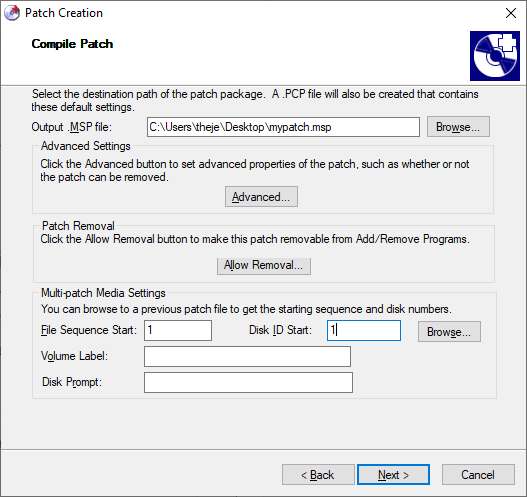The width and height of the screenshot is (527, 497).
Task: Proceed with the Next button
Action: tap(393, 475)
